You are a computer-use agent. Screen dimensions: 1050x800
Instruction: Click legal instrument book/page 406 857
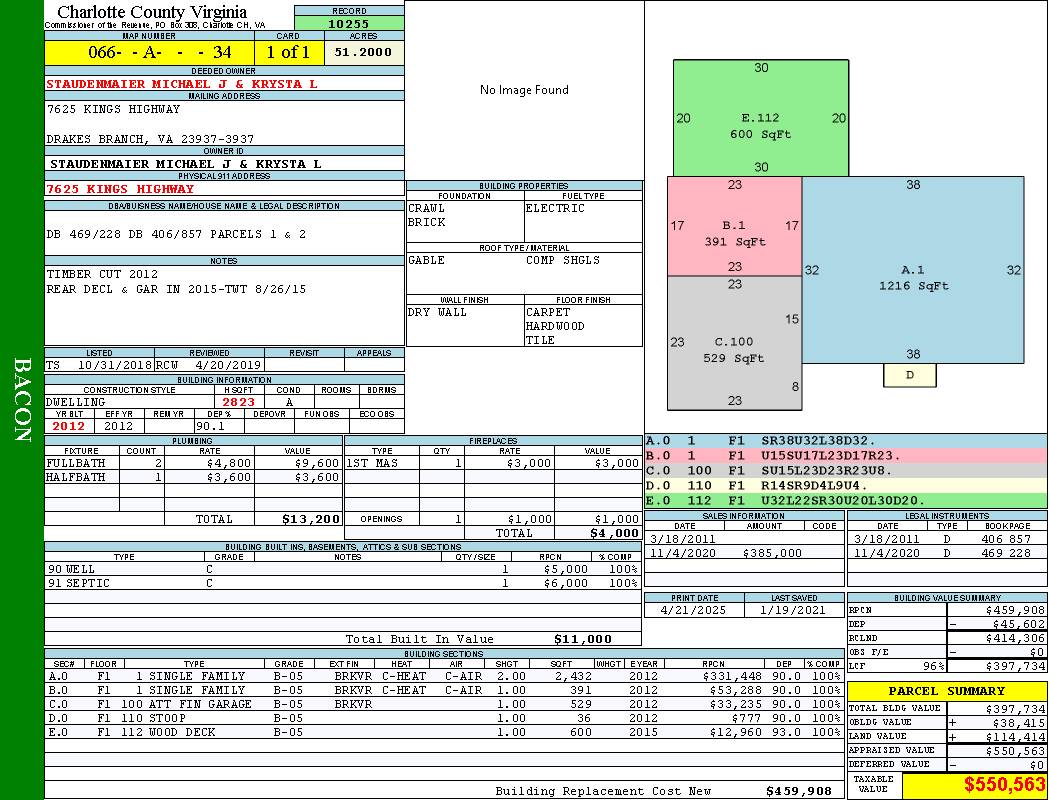coord(1006,539)
